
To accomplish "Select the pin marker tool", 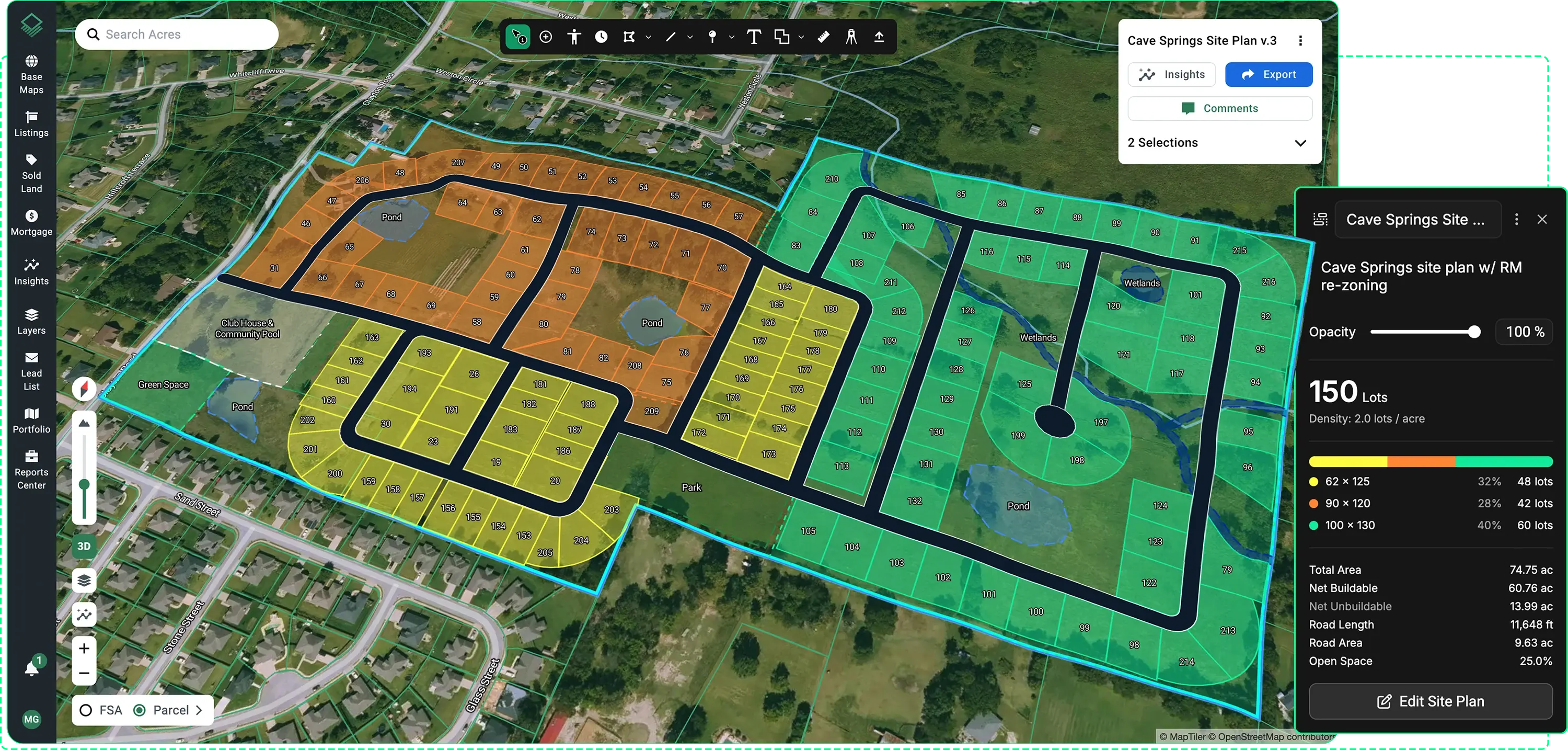I will pyautogui.click(x=712, y=37).
